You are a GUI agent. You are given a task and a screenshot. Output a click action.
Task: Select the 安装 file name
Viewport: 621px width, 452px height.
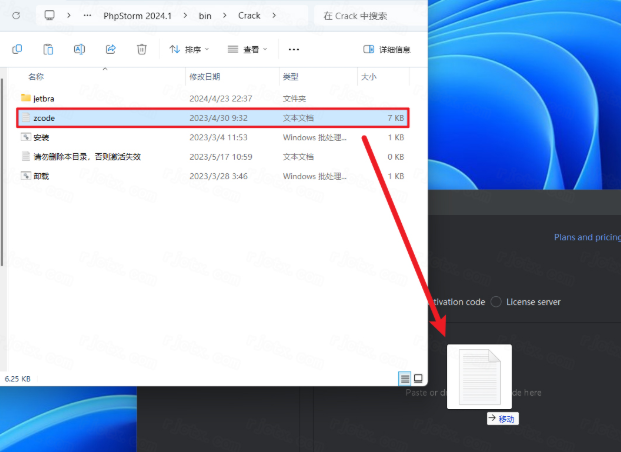click(x=41, y=137)
